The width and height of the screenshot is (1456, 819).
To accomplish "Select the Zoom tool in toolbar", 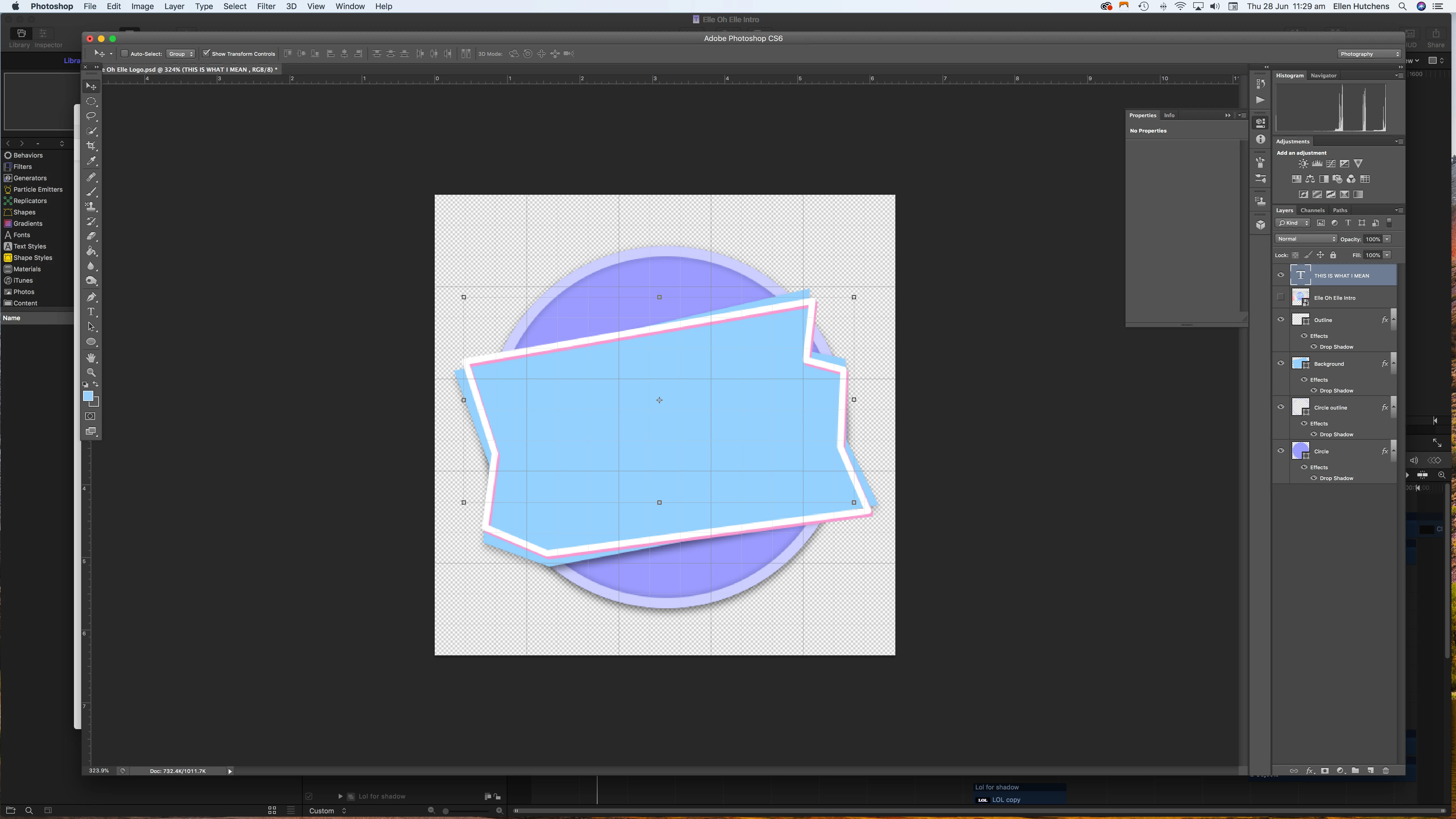I will [x=91, y=373].
